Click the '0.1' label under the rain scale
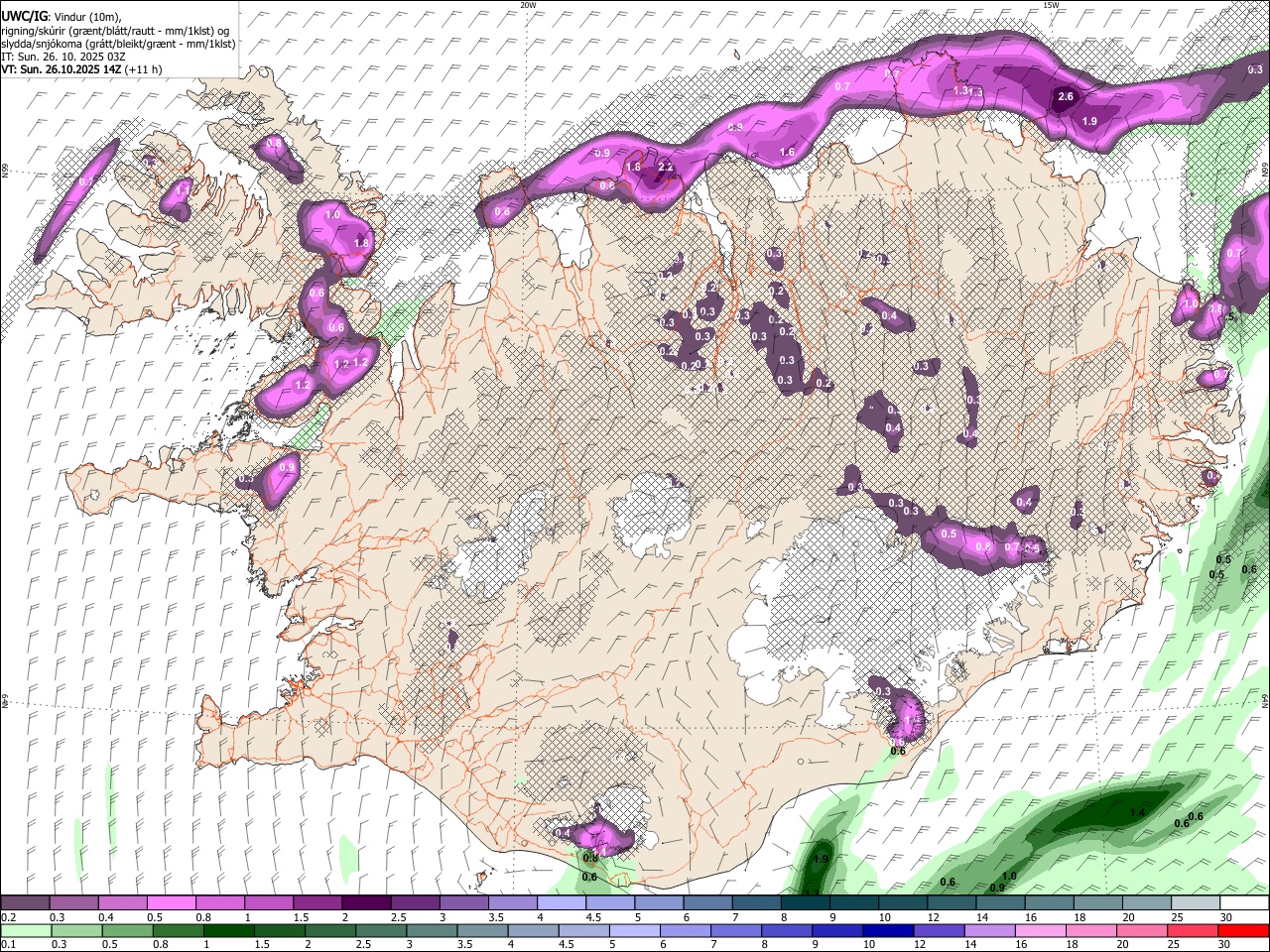The height and width of the screenshot is (952, 1270). pos(8,945)
